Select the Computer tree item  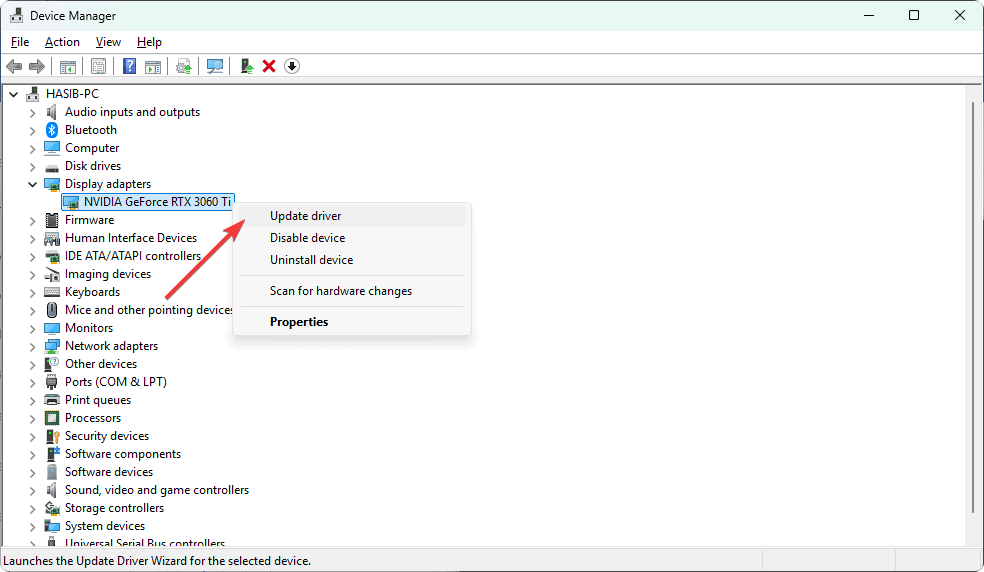[x=92, y=148]
